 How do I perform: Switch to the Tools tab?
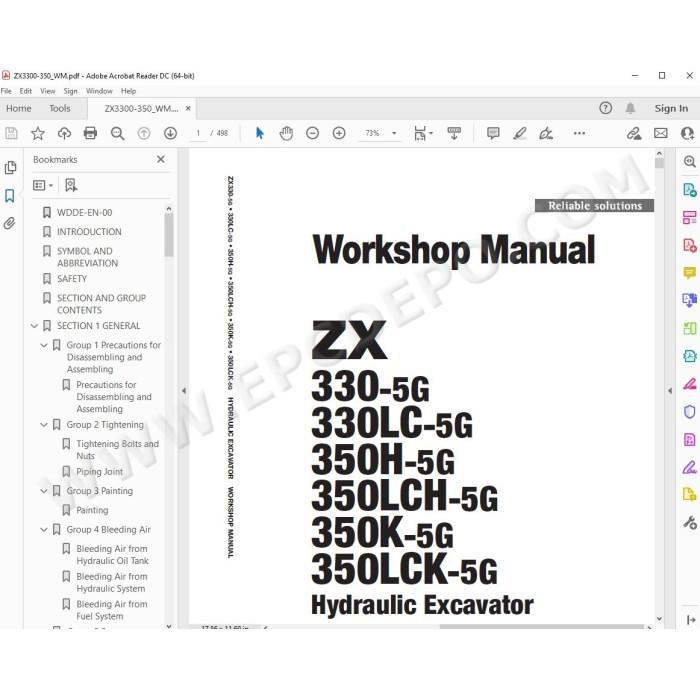tap(60, 108)
